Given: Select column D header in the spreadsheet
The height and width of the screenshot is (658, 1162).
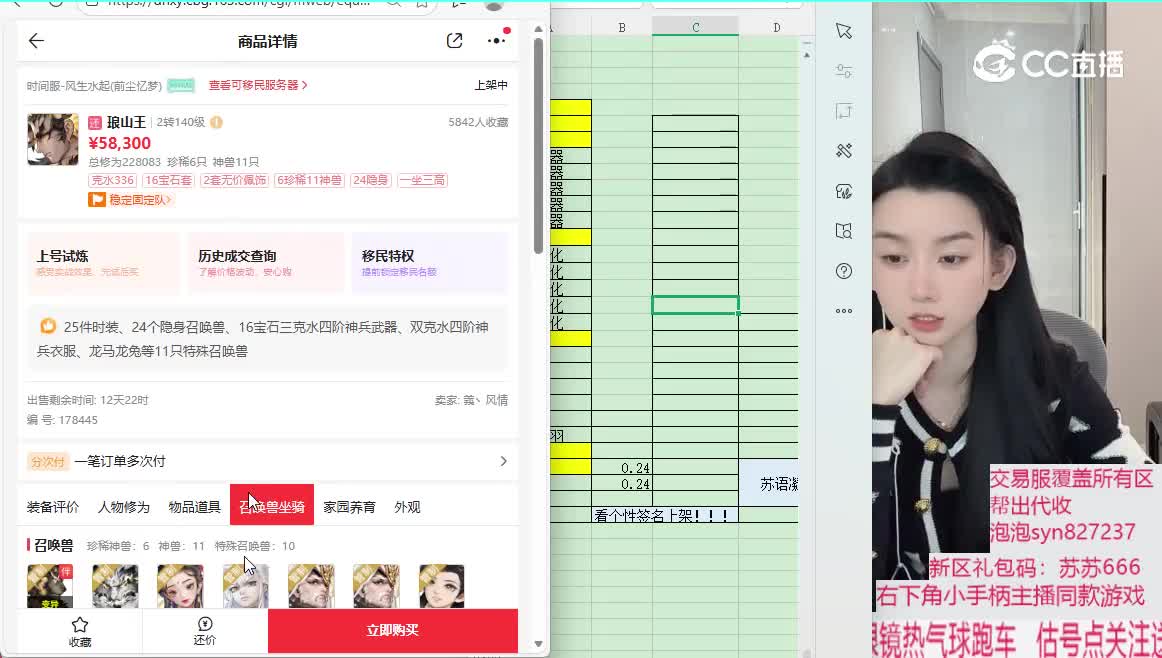Looking at the screenshot, I should click(x=776, y=27).
